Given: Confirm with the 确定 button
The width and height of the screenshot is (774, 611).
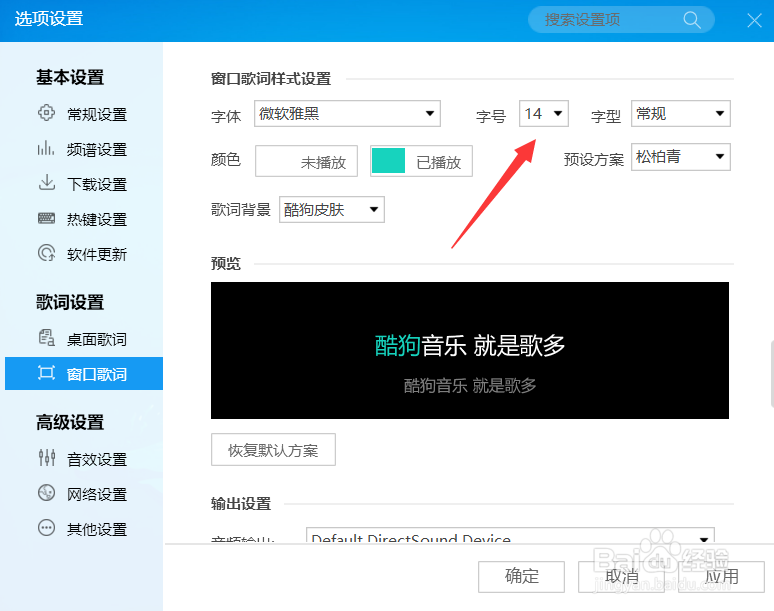Looking at the screenshot, I should pyautogui.click(x=521, y=576).
